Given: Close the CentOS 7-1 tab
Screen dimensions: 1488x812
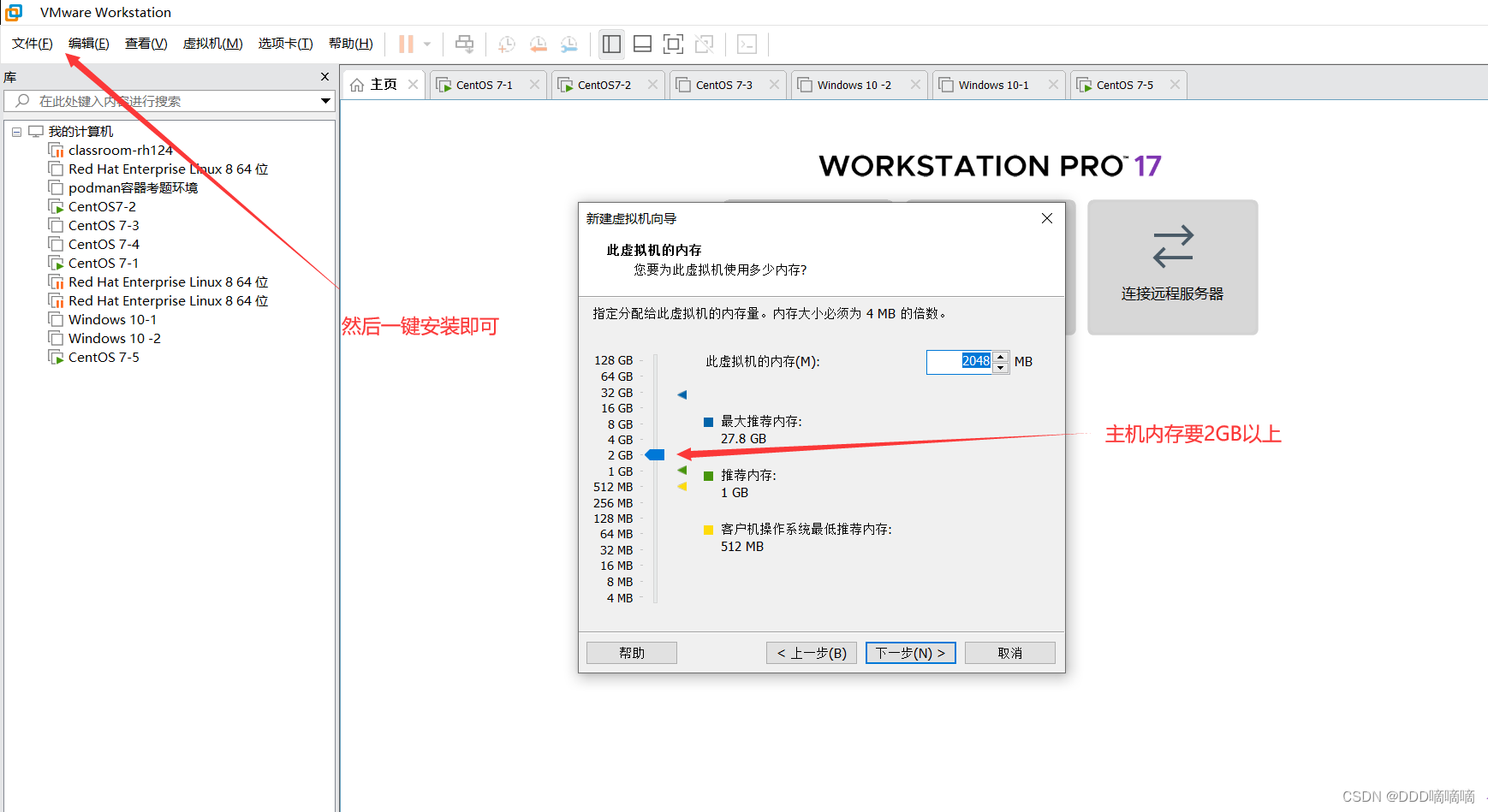Looking at the screenshot, I should tap(534, 84).
